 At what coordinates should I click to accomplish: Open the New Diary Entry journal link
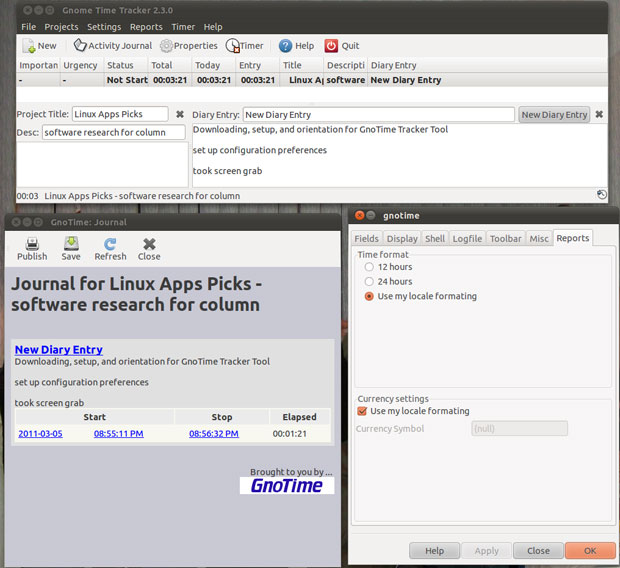59,350
